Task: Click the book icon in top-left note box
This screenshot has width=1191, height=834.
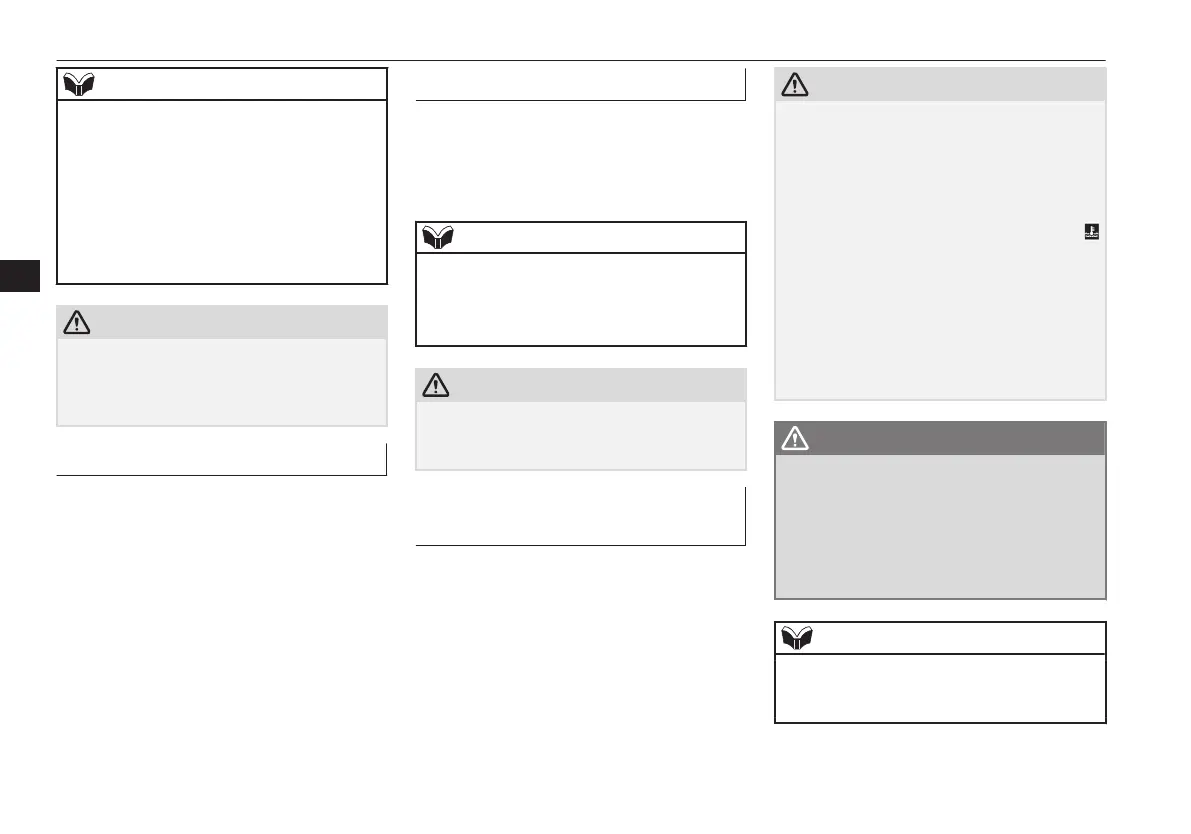Action: point(78,84)
